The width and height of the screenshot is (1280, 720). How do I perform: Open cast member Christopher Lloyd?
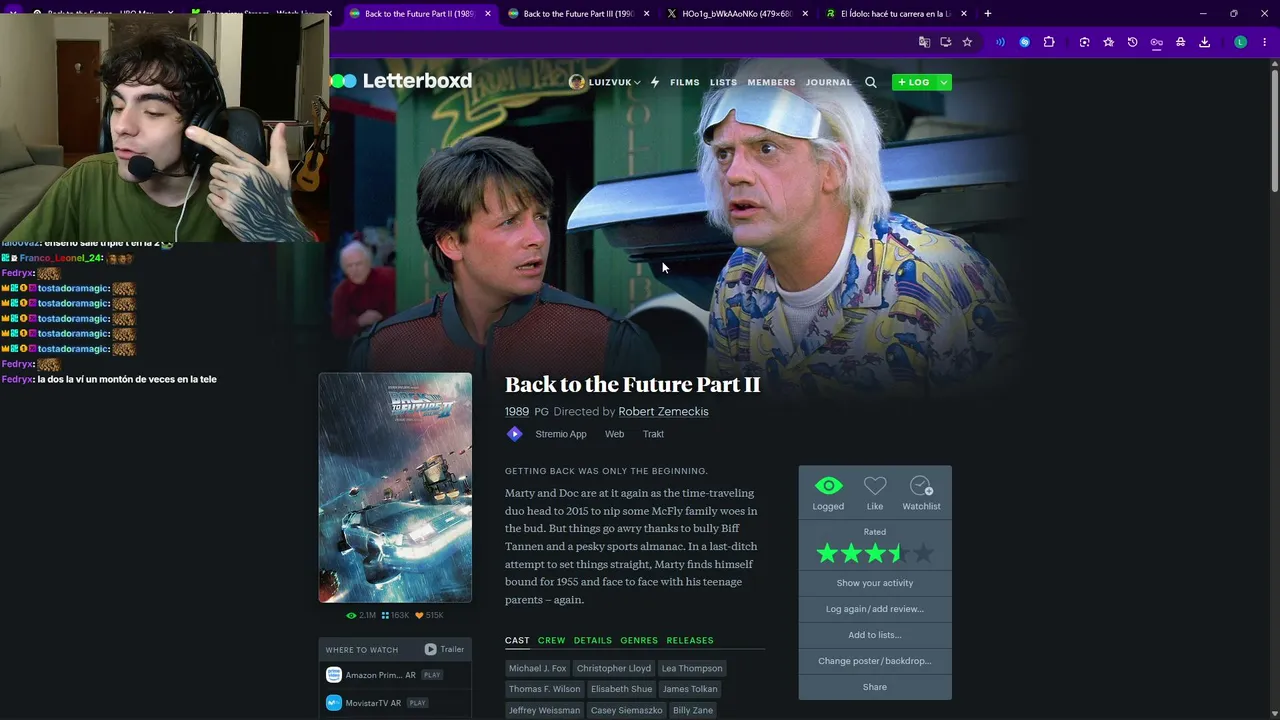[614, 668]
